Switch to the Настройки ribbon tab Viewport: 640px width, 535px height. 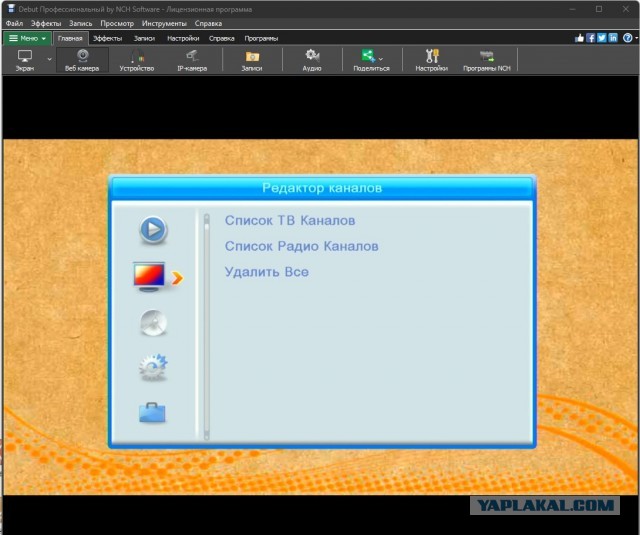pyautogui.click(x=183, y=38)
